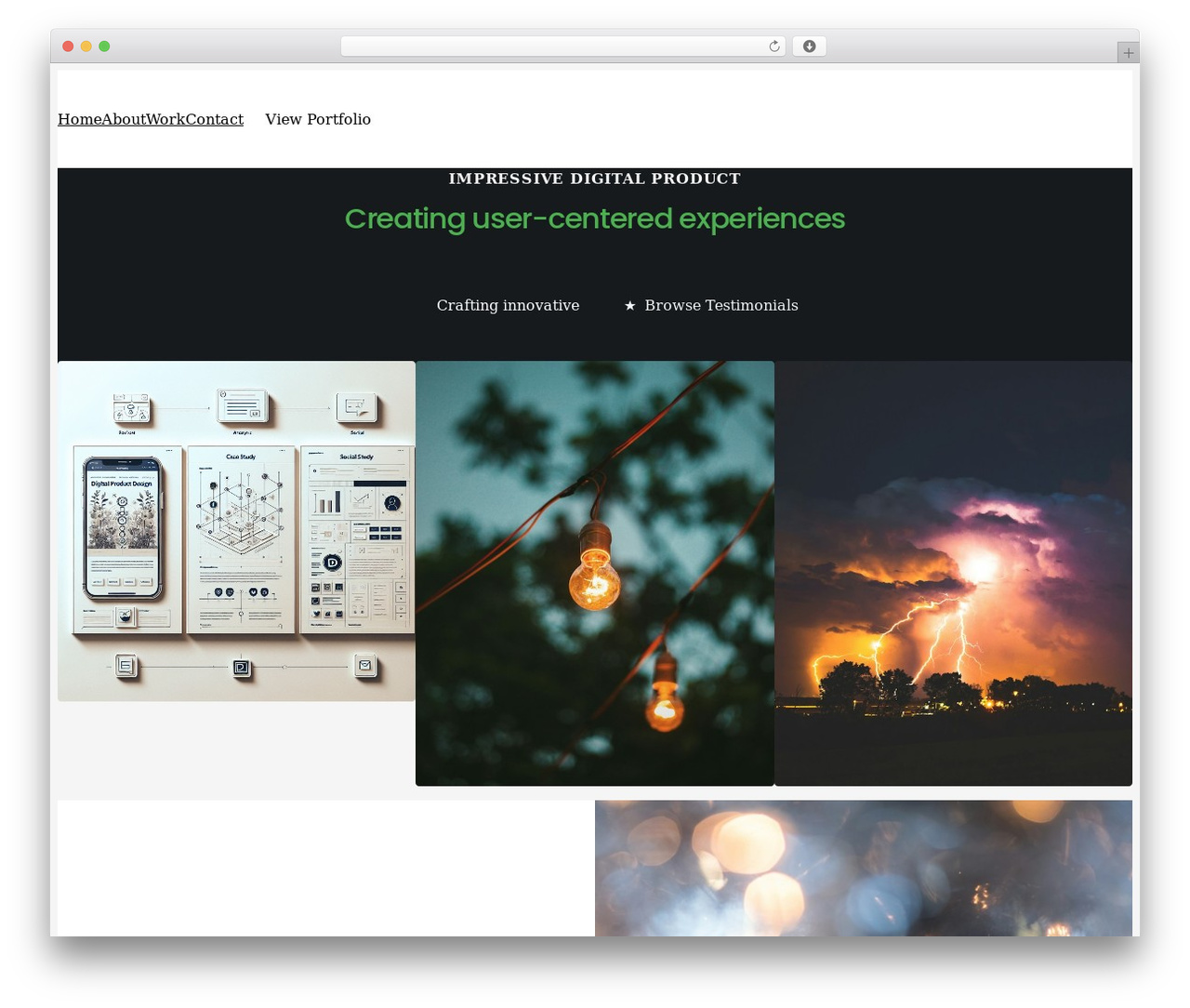Select the 'Creating user-centered experiences' heading
Viewport: 1190px width, 1008px height.
(x=595, y=219)
